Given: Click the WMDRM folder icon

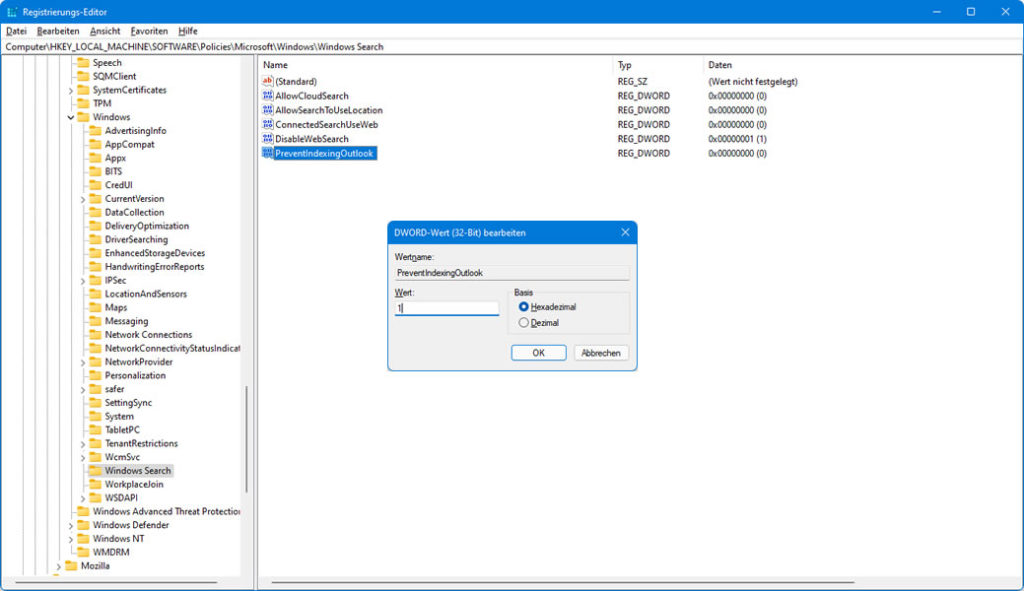Looking at the screenshot, I should 83,552.
